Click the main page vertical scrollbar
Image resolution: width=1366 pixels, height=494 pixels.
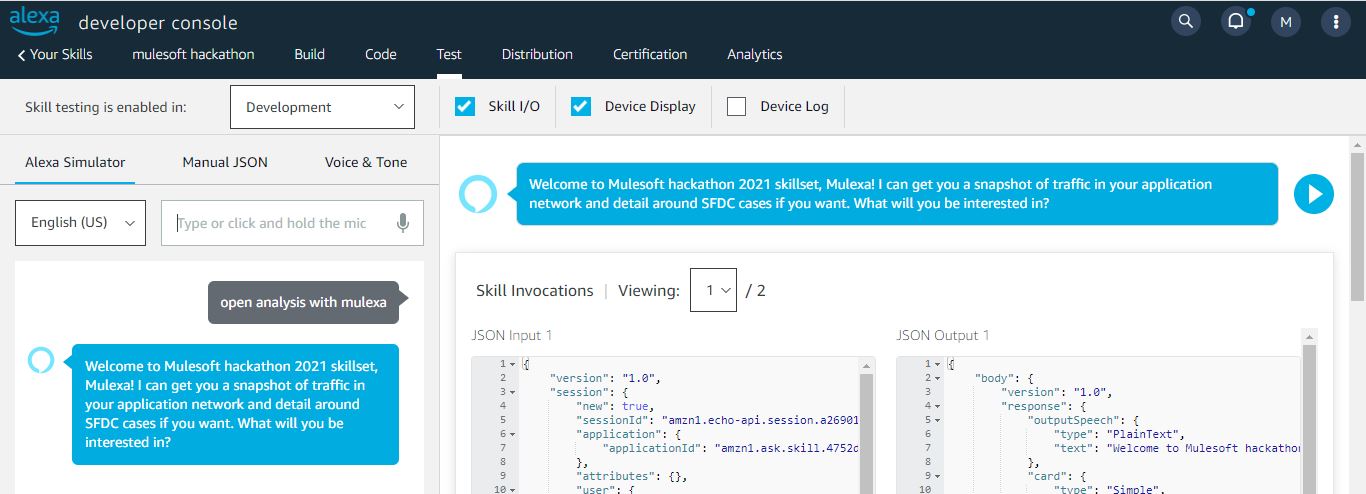[1357, 226]
